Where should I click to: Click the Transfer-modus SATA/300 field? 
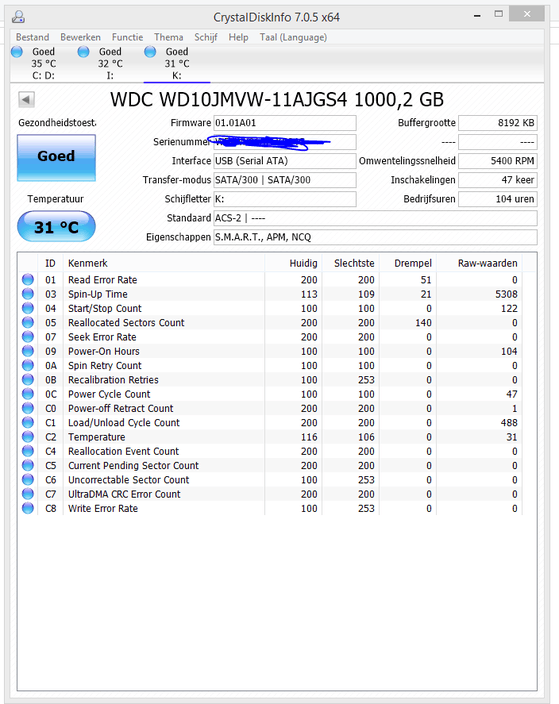click(x=285, y=180)
